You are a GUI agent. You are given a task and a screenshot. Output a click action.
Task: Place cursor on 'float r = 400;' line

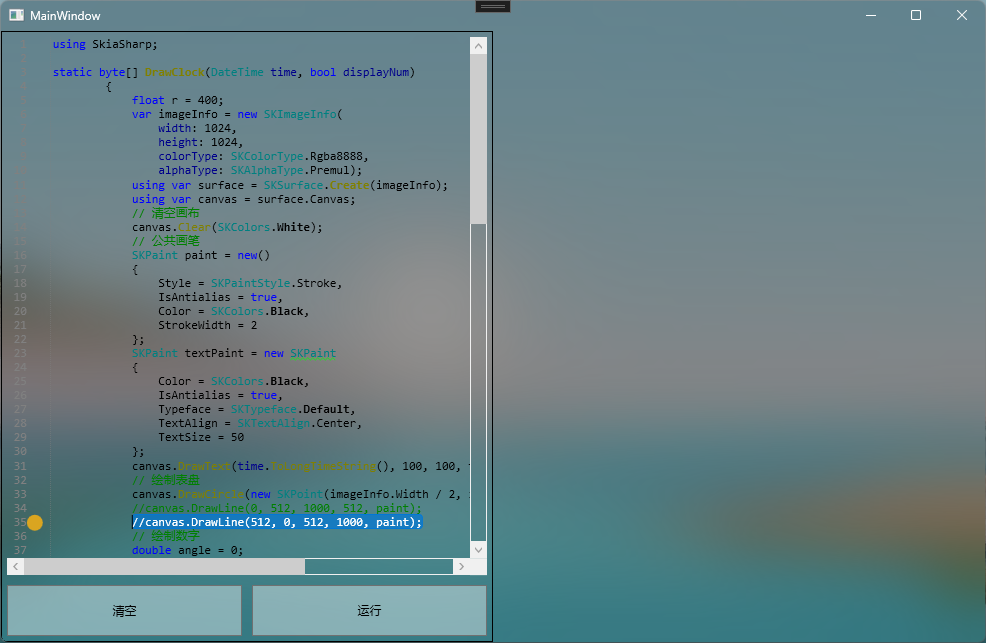[x=178, y=100]
